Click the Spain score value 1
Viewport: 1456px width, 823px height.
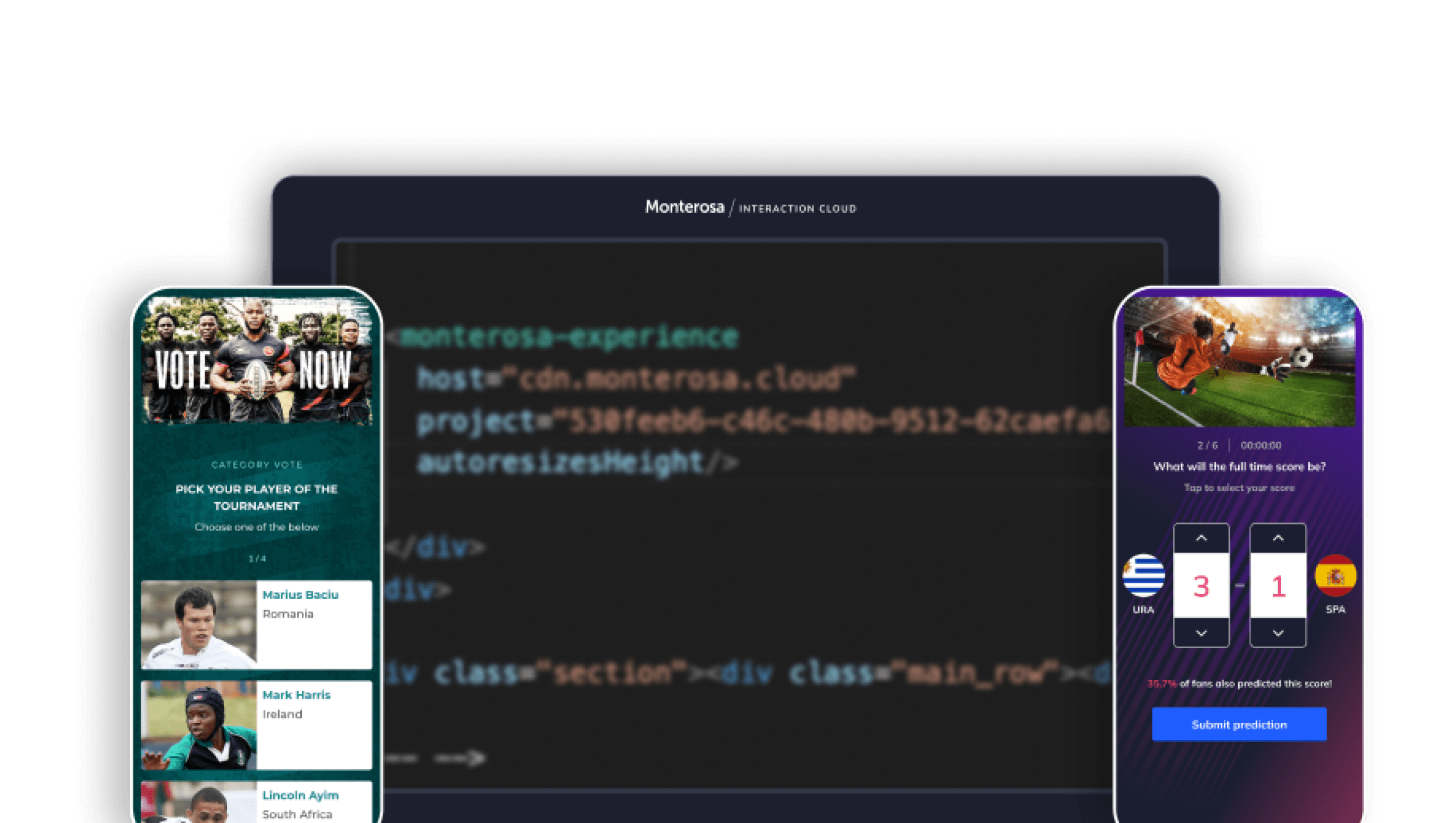[1277, 586]
